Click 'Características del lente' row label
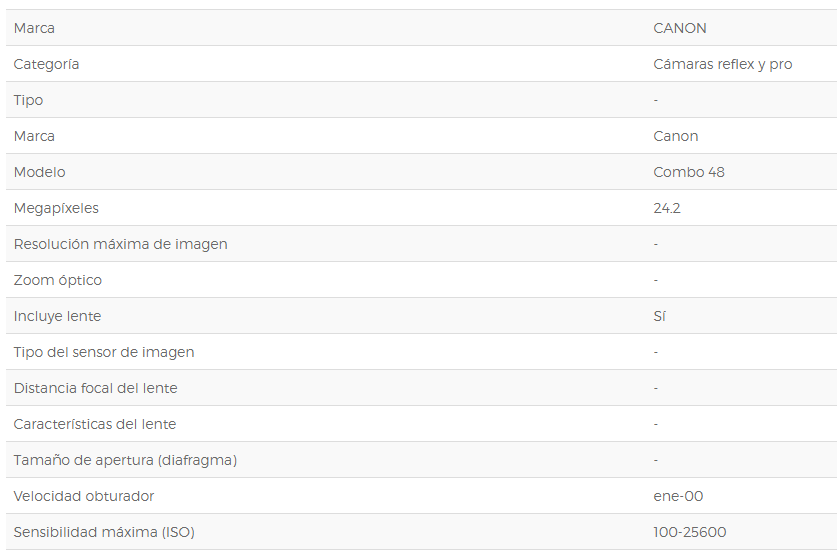837x555 pixels. point(95,424)
